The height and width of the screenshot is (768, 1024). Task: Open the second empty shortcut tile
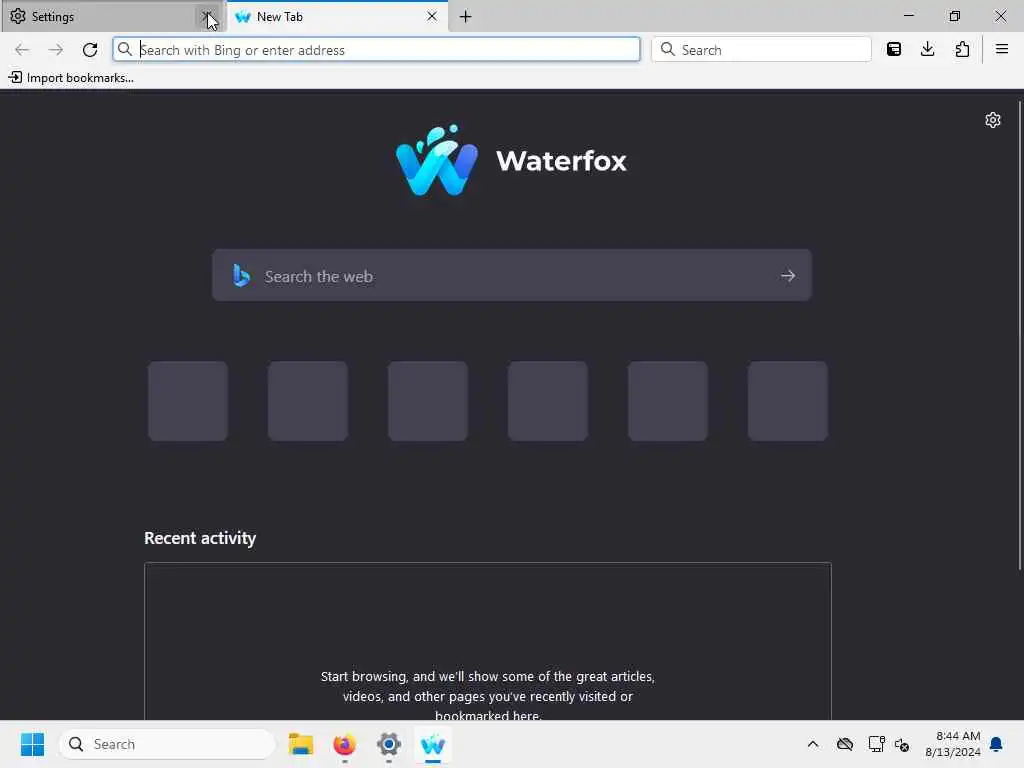308,401
